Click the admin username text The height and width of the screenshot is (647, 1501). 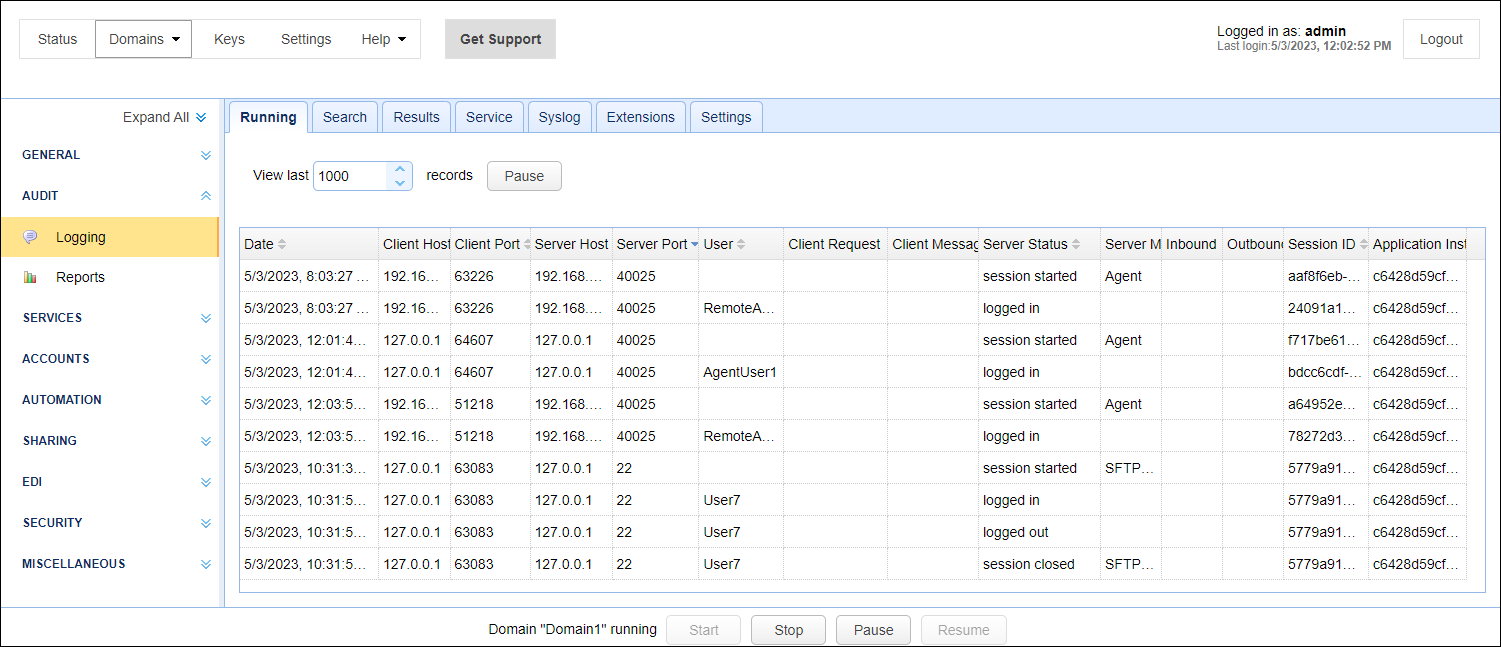(x=1325, y=31)
